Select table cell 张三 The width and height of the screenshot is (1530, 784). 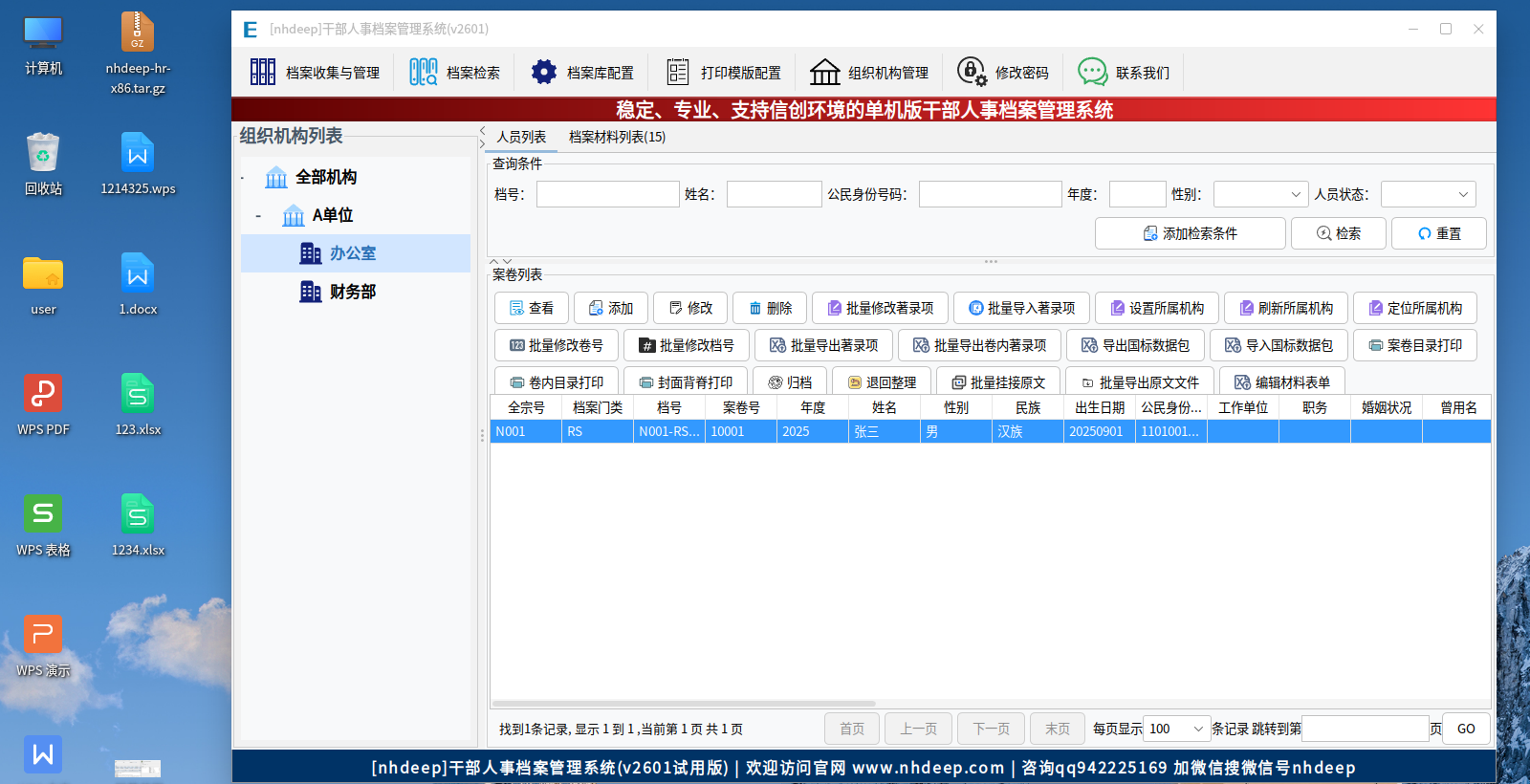point(885,431)
